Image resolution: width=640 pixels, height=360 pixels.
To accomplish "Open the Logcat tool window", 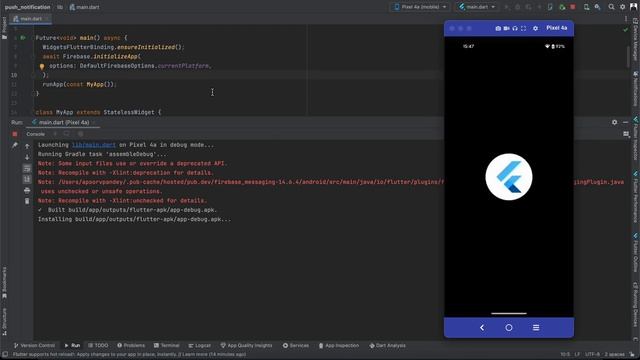I will [200, 345].
